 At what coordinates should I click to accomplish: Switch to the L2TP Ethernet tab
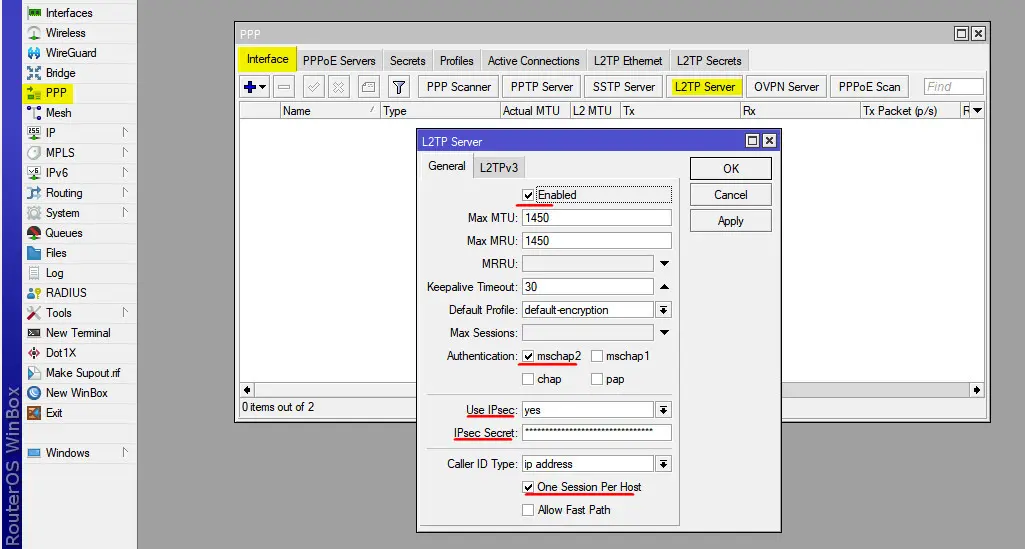[628, 61]
